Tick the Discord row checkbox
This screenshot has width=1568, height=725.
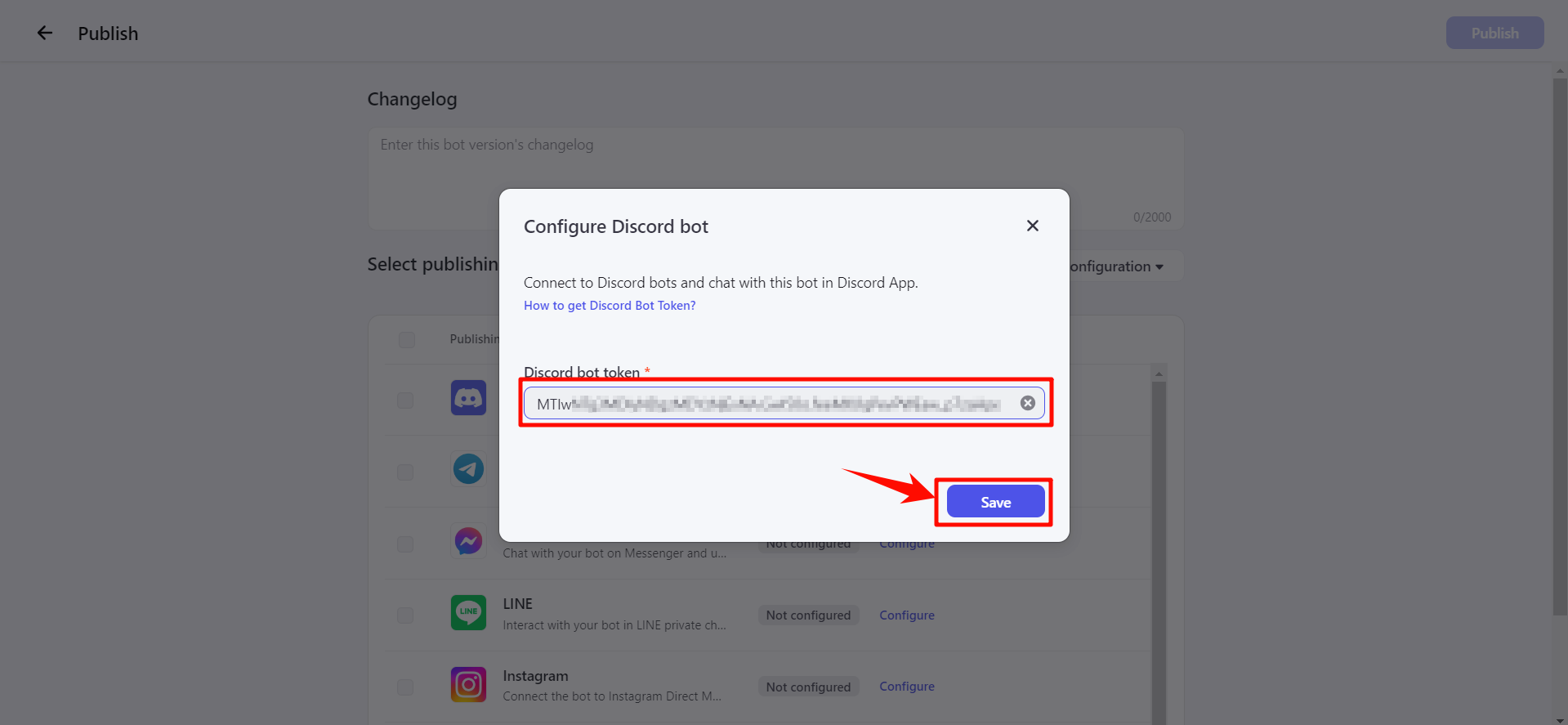(405, 401)
